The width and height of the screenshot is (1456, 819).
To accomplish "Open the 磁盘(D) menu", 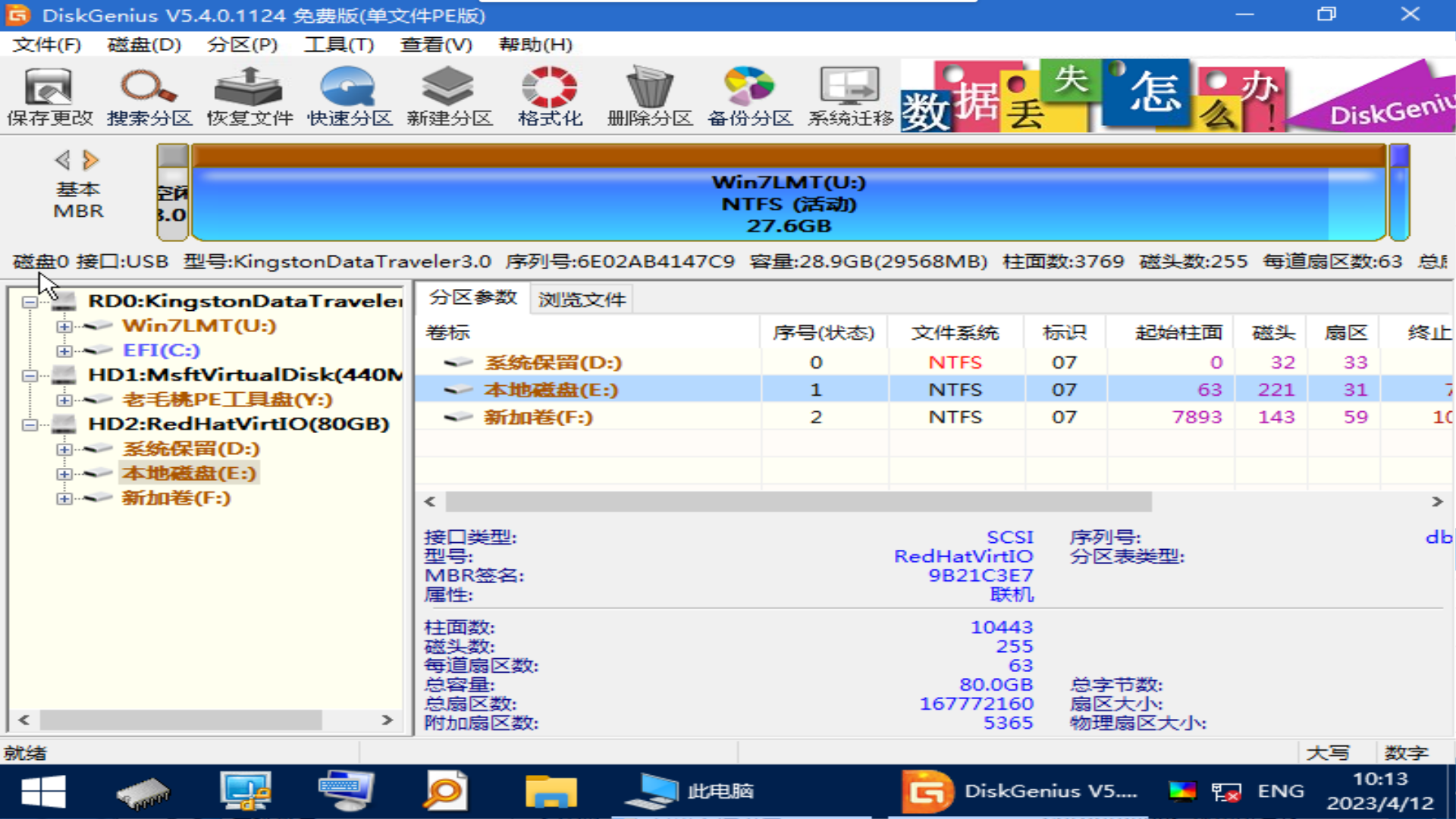I will (144, 45).
